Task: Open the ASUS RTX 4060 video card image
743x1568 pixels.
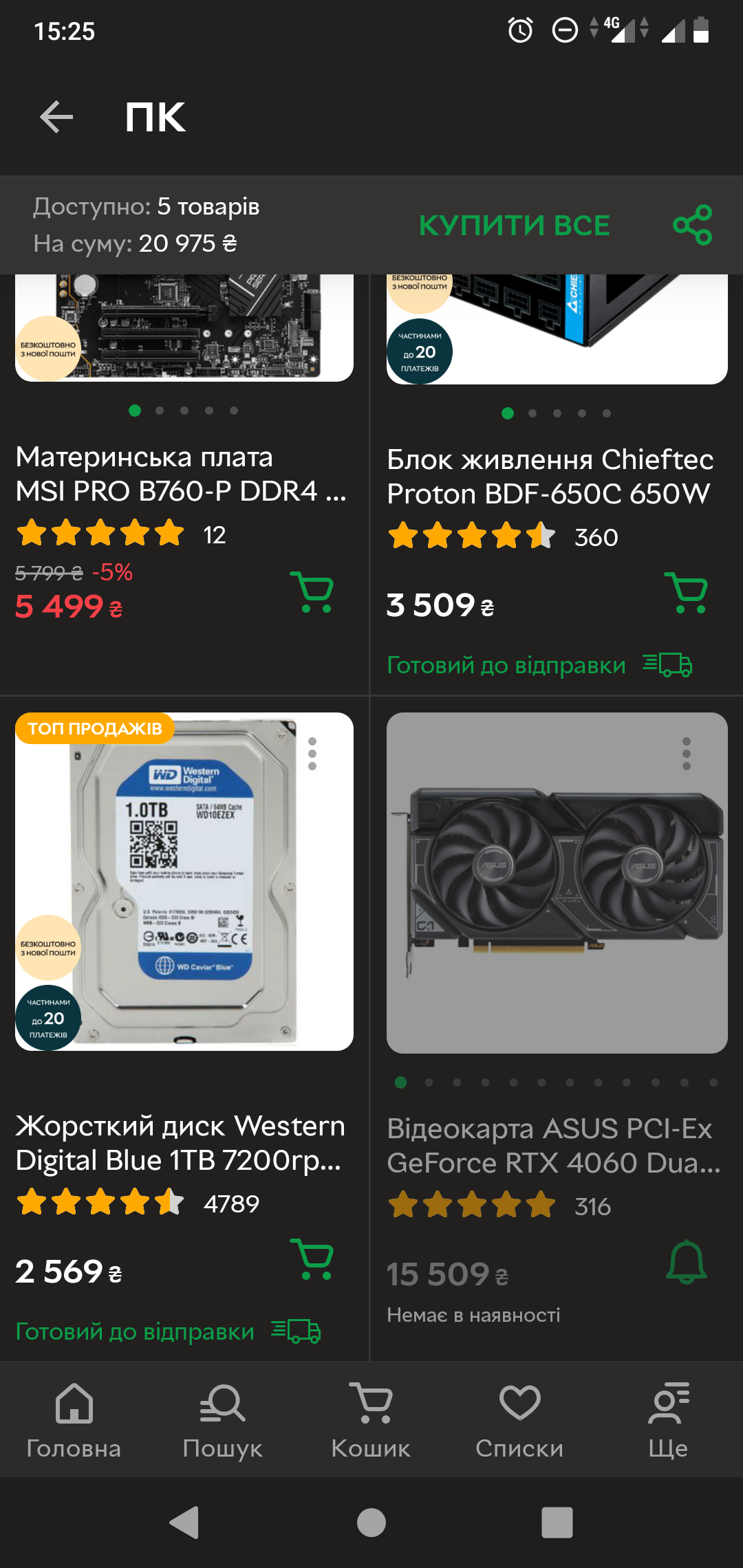Action: tap(557, 883)
